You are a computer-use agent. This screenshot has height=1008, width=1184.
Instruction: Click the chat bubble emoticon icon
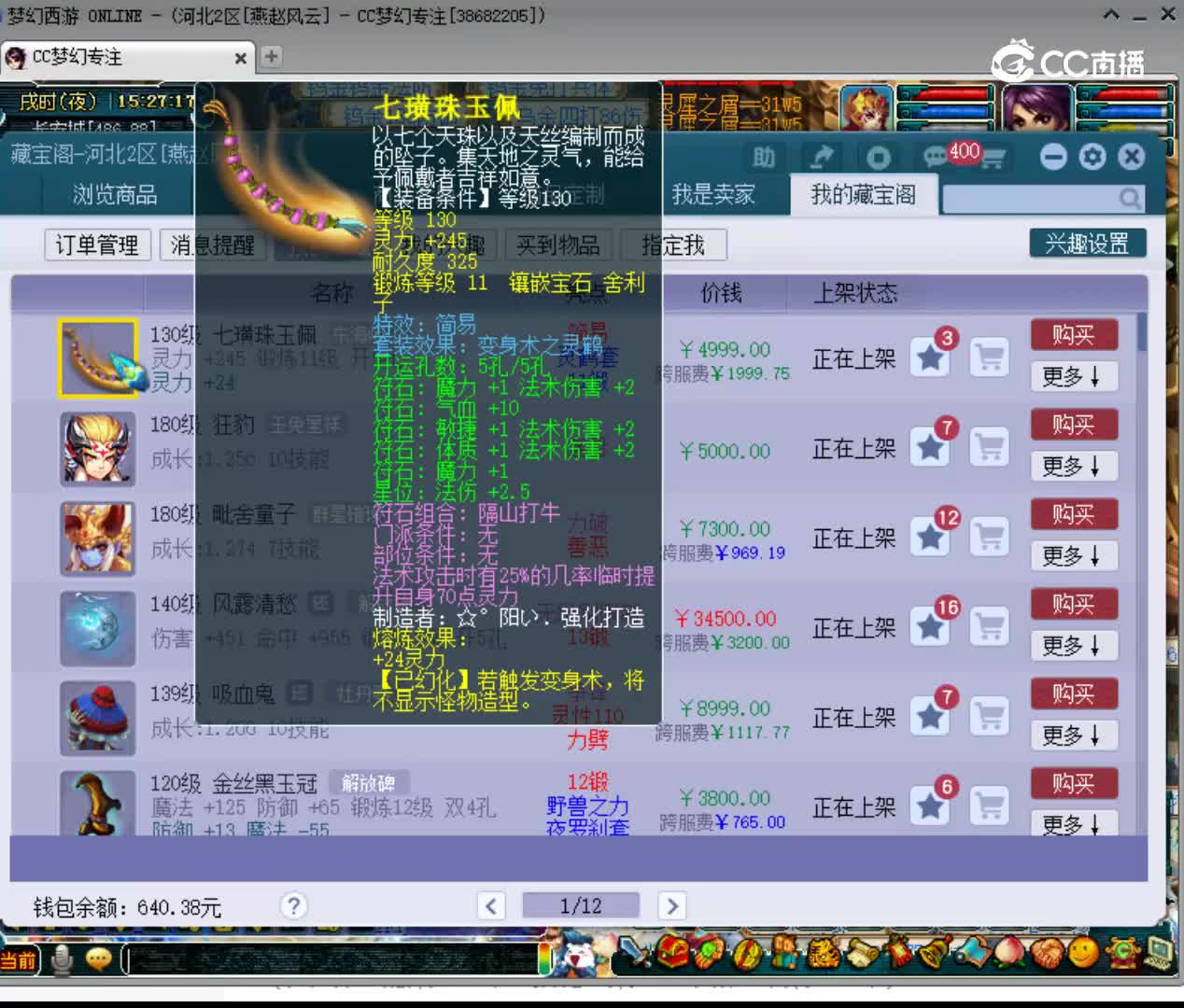(98, 959)
